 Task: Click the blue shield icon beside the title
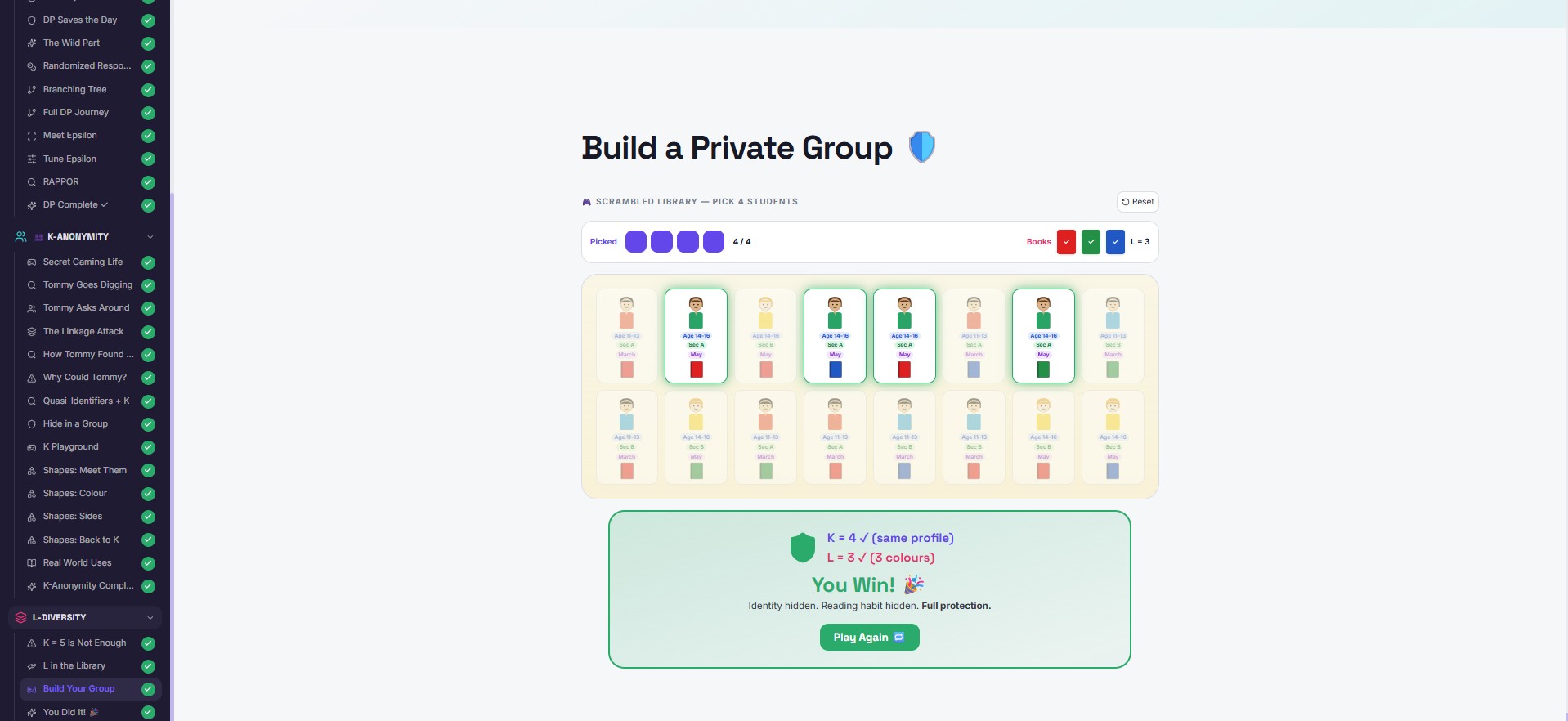click(x=921, y=147)
